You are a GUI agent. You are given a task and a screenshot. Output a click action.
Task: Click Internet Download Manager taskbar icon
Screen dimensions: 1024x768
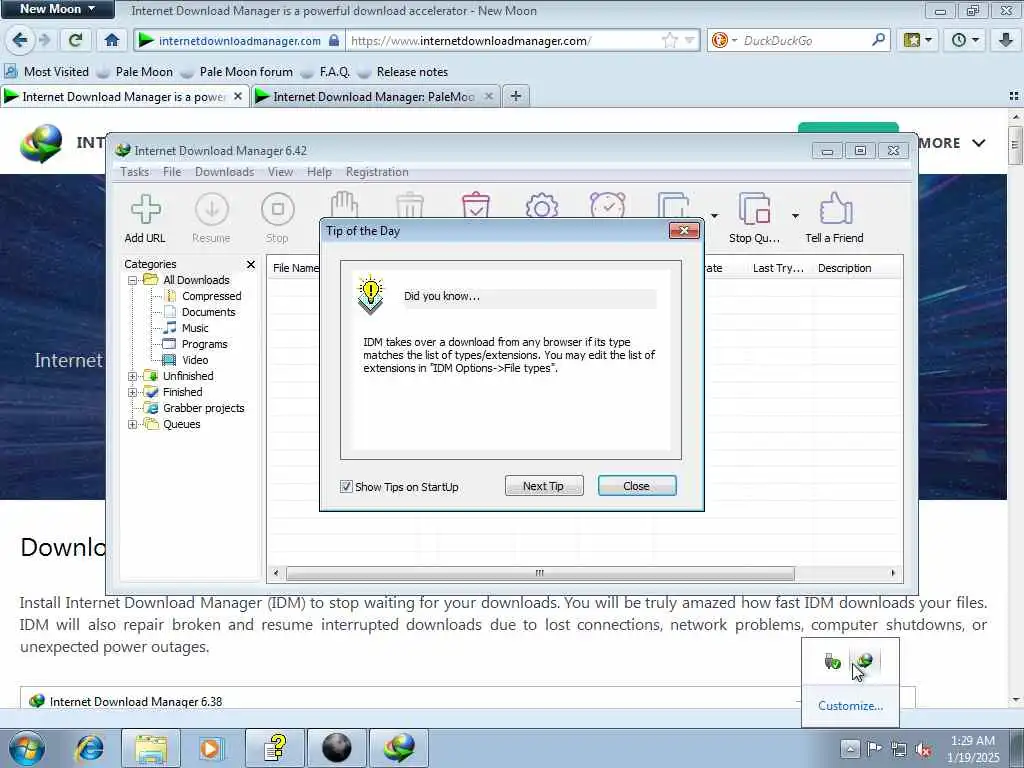coord(399,748)
